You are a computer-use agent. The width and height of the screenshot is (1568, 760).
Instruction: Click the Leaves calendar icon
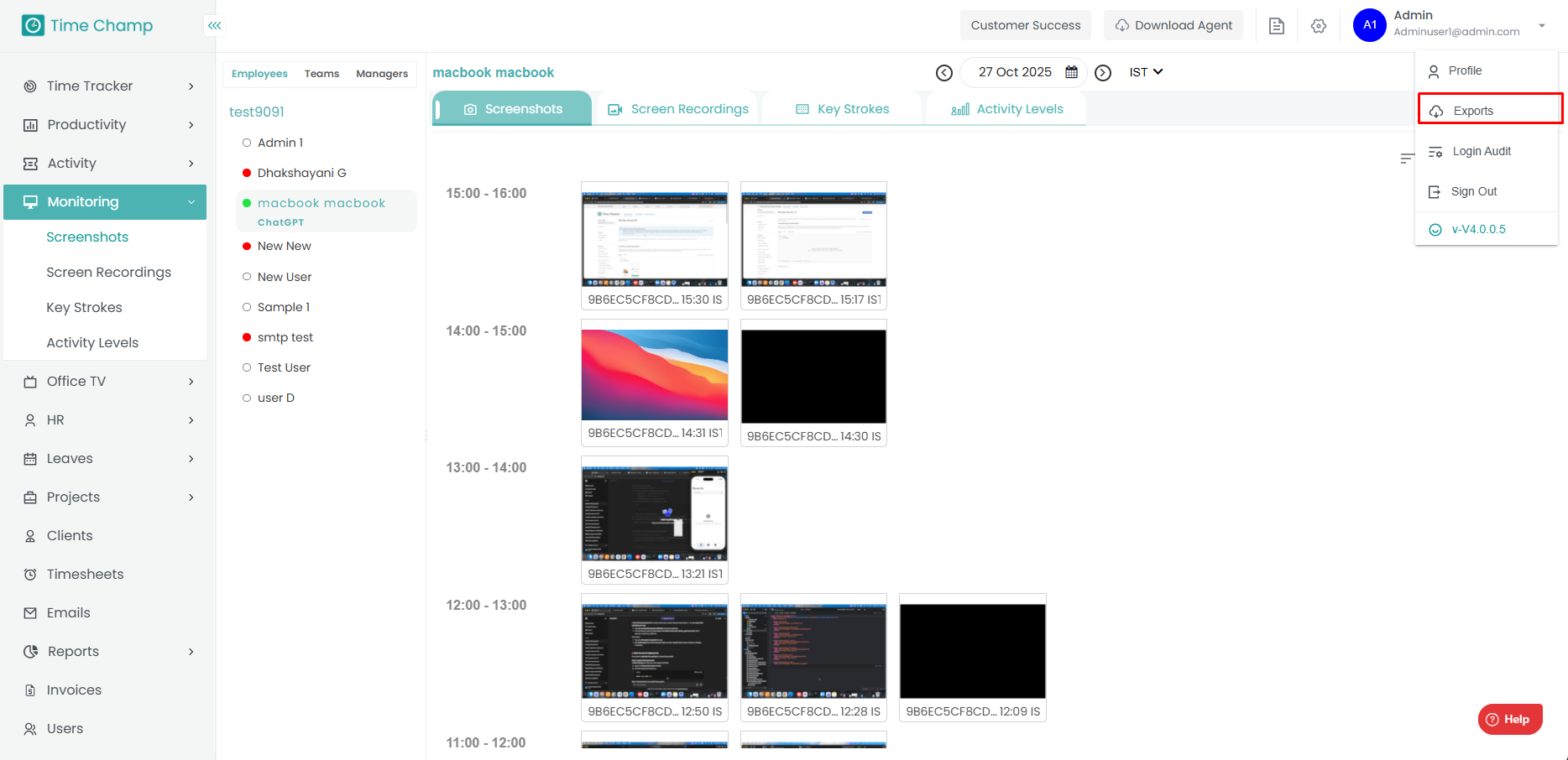coord(30,459)
